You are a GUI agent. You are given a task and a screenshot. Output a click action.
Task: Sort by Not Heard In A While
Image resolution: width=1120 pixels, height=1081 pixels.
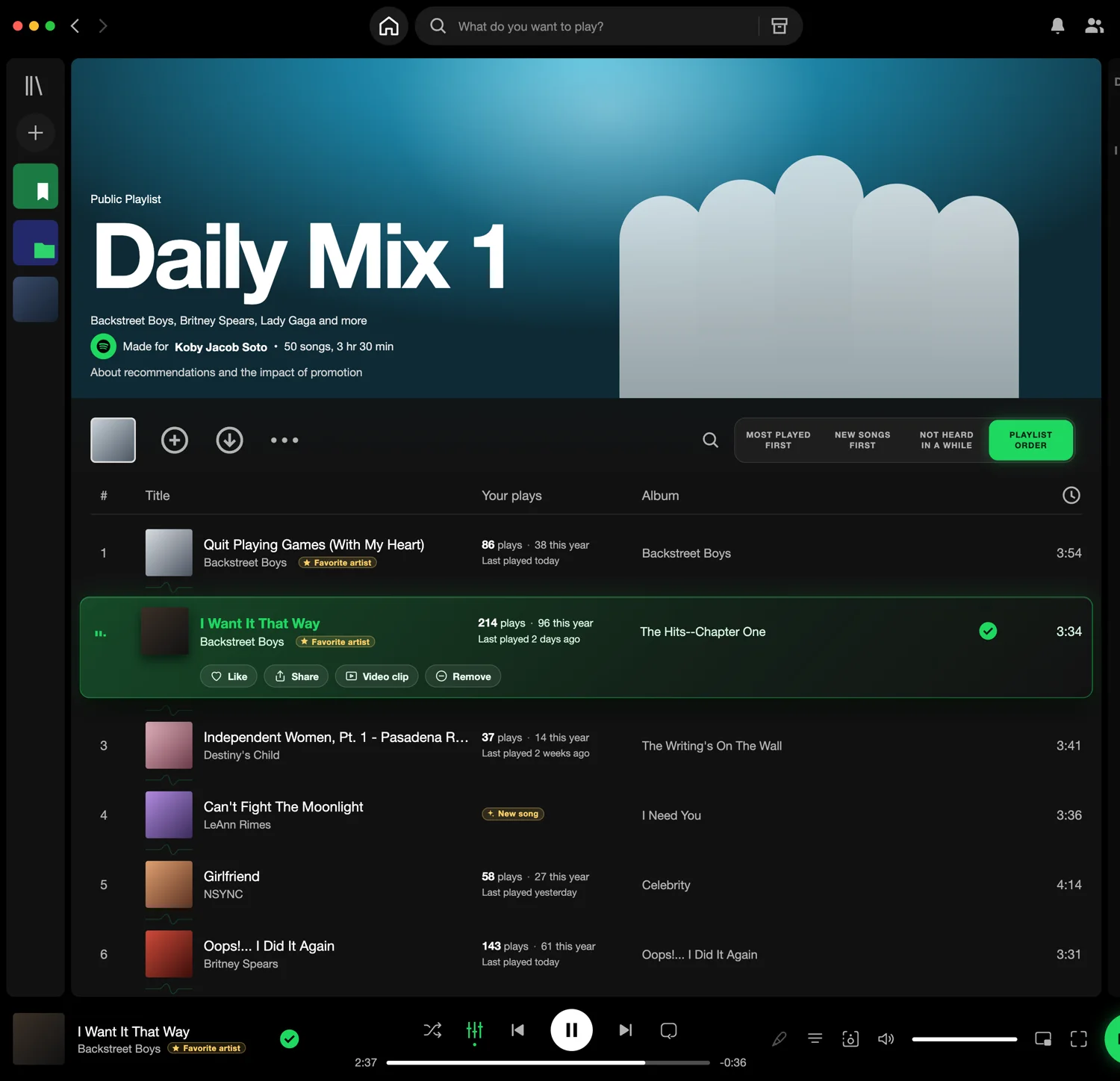[946, 440]
